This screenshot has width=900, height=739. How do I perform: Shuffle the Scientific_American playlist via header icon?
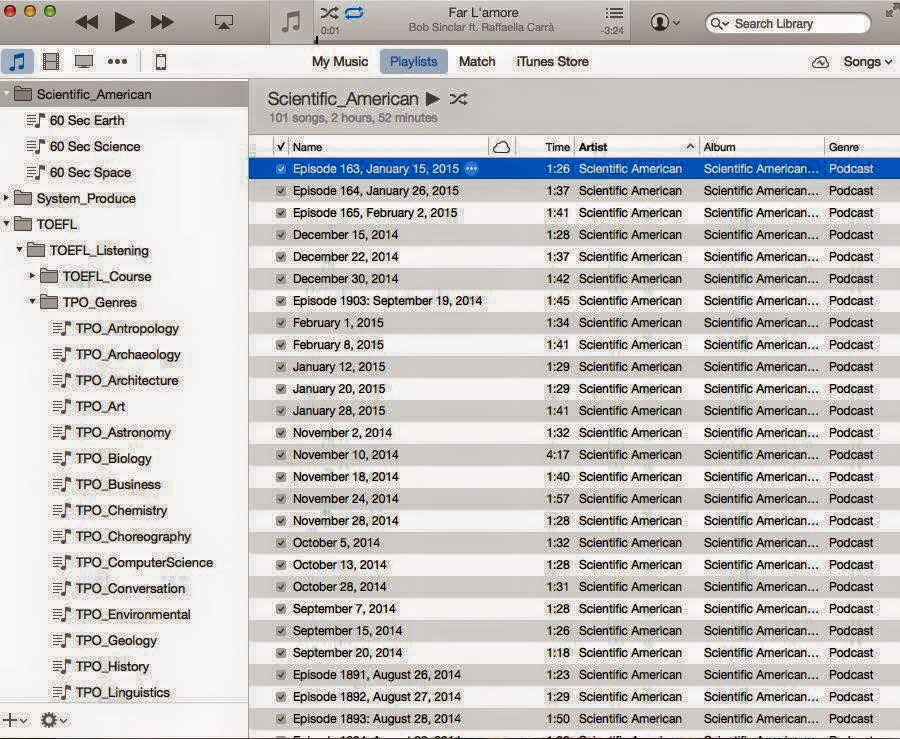pyautogui.click(x=458, y=99)
